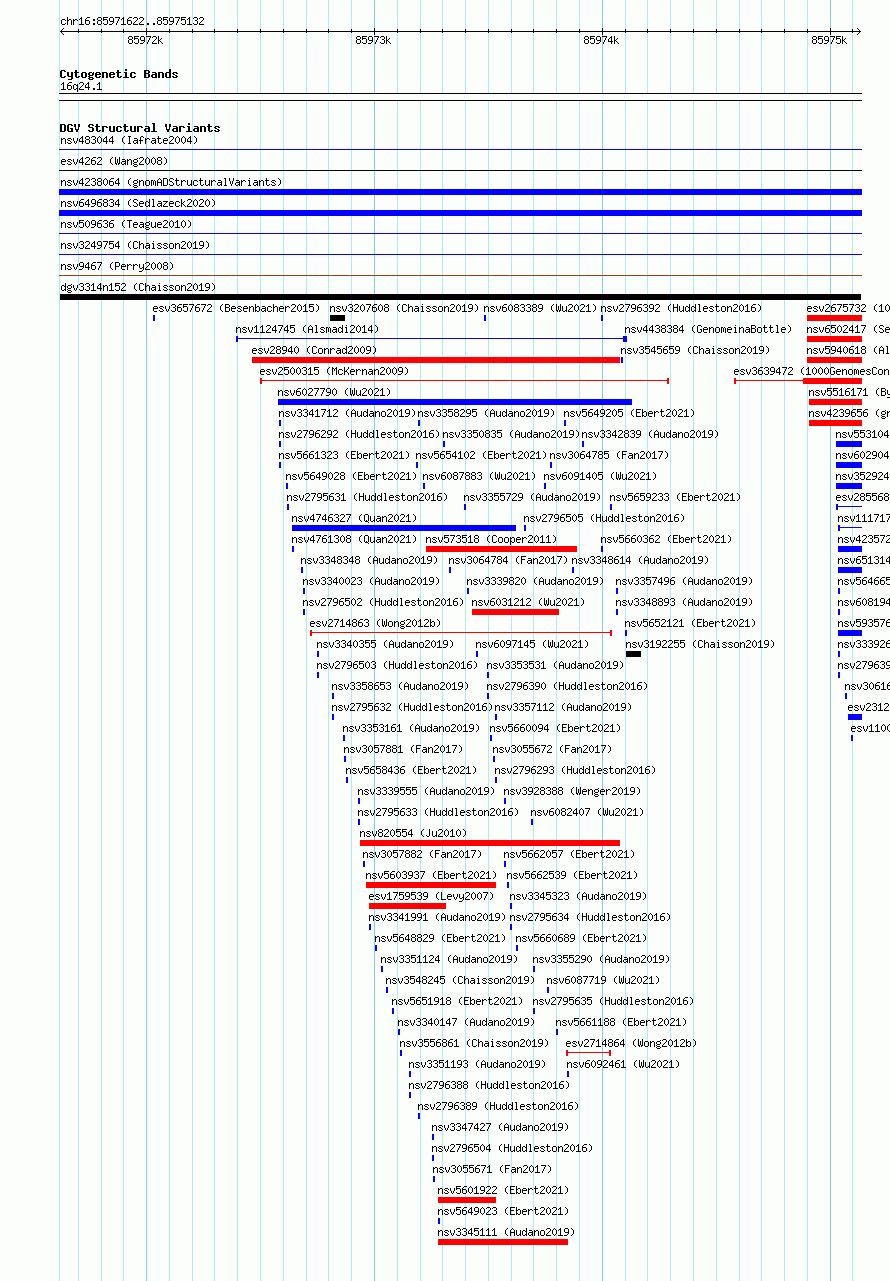
Task: Open the DGV Structural Variants track heading
Action: pos(140,128)
